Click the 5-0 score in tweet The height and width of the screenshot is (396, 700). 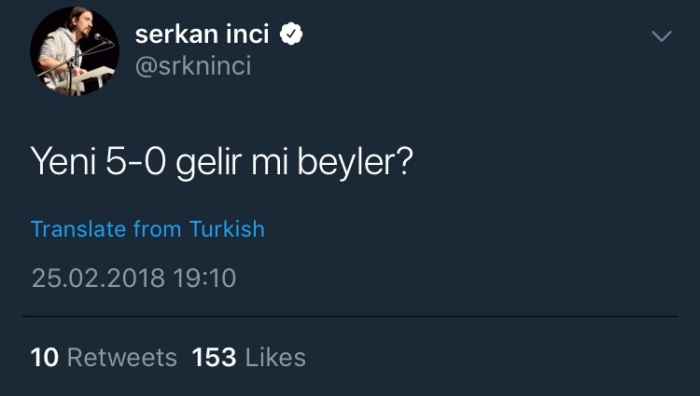coord(136,161)
